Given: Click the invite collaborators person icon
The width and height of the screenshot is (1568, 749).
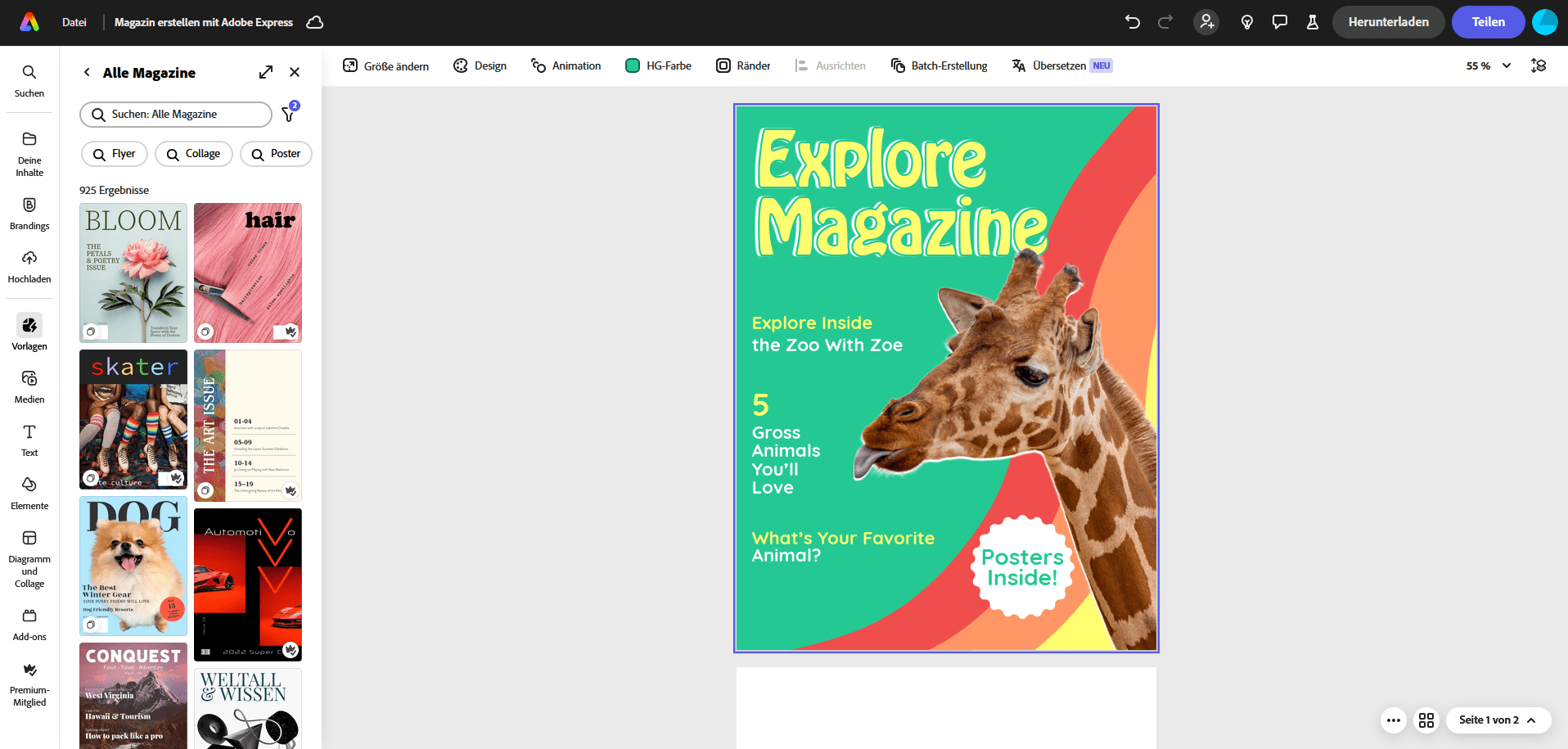Looking at the screenshot, I should pos(1206,22).
